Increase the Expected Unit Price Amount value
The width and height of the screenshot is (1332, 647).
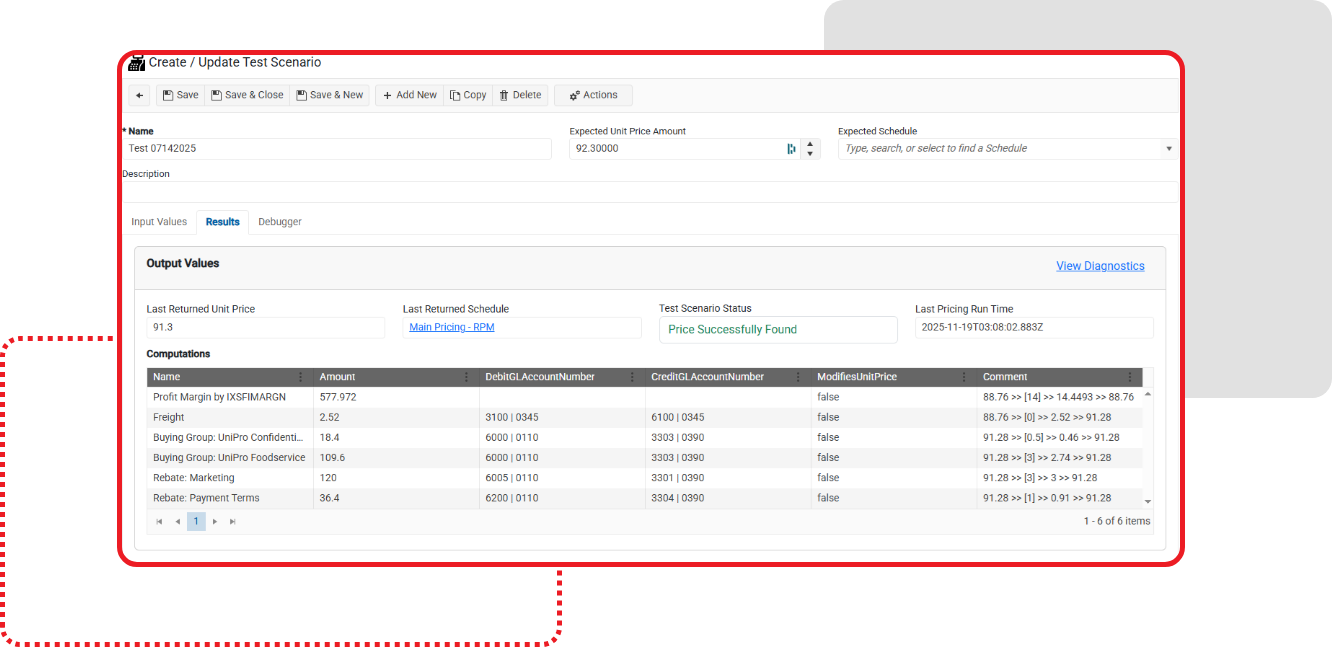[x=810, y=144]
